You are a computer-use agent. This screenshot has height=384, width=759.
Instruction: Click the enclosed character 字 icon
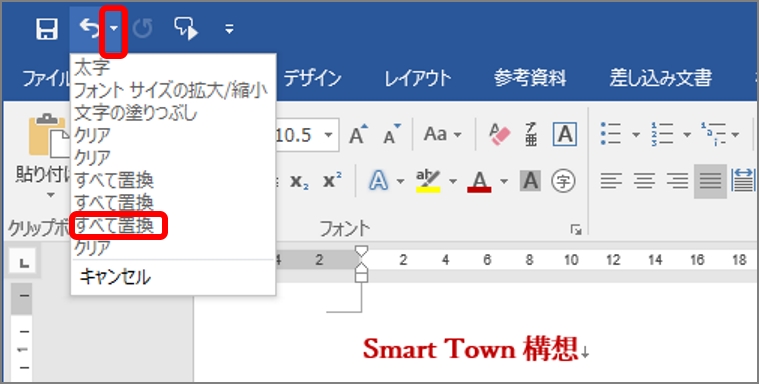point(563,182)
